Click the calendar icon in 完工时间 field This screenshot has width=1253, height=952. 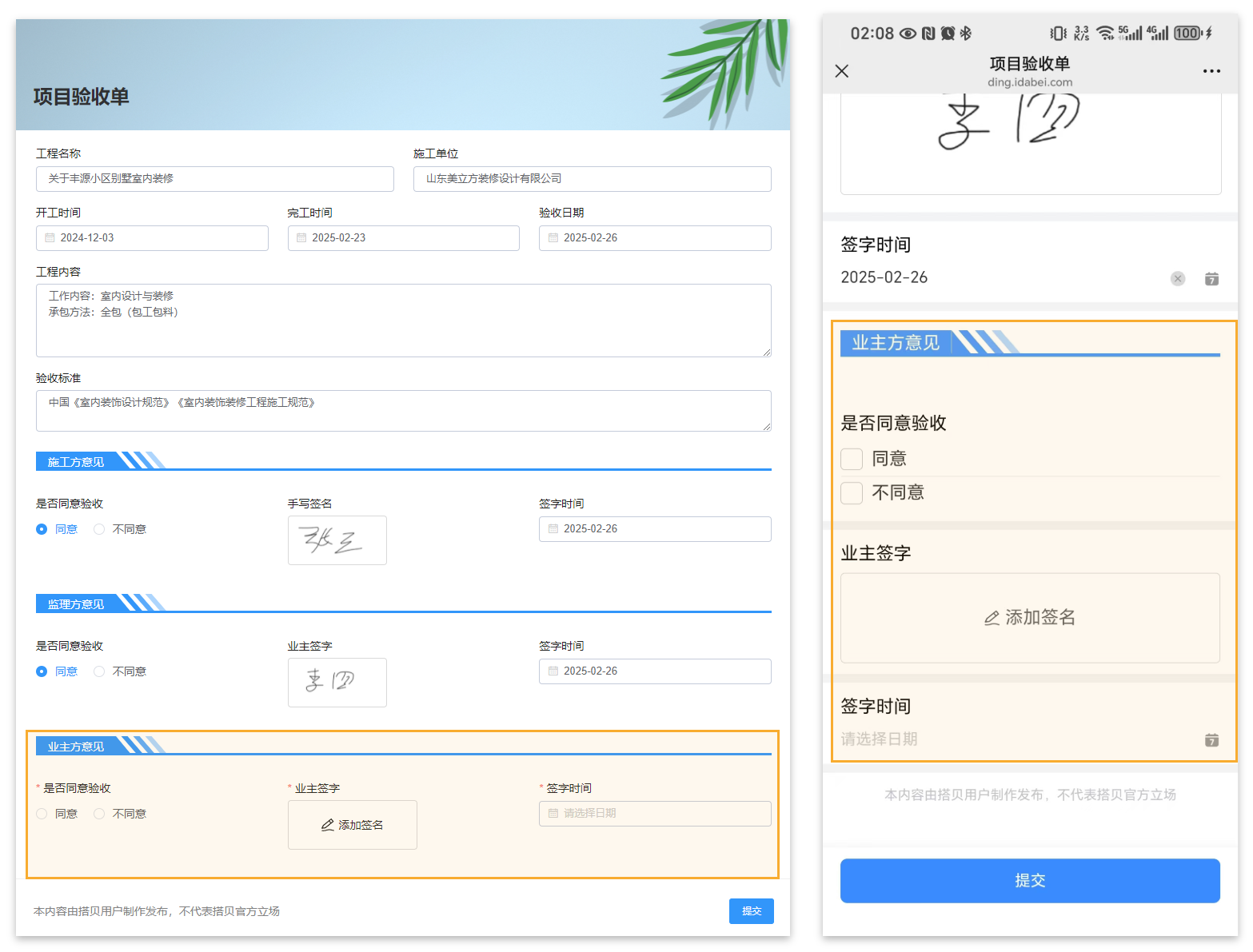(x=302, y=237)
